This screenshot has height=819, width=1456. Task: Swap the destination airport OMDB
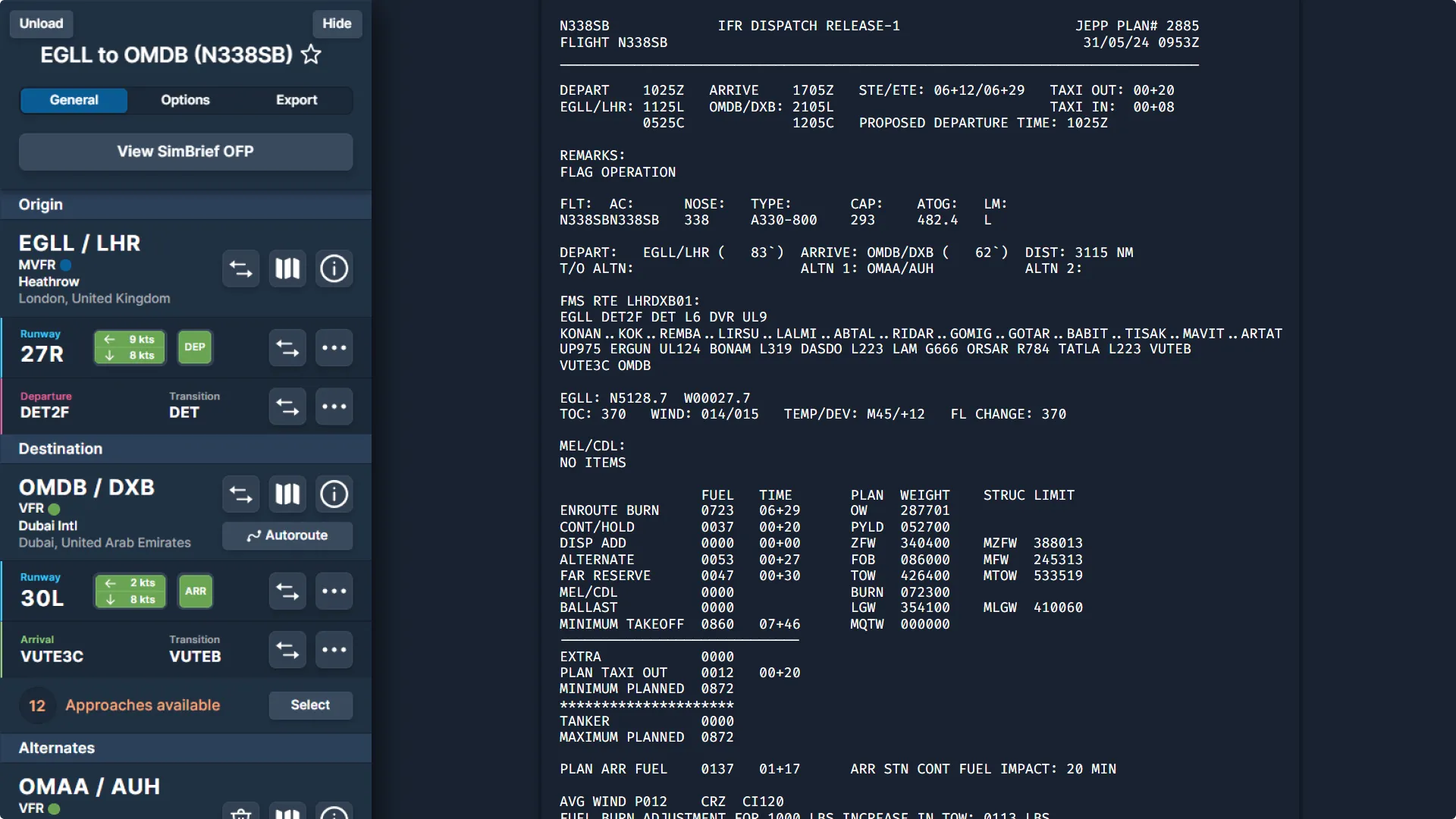(240, 494)
